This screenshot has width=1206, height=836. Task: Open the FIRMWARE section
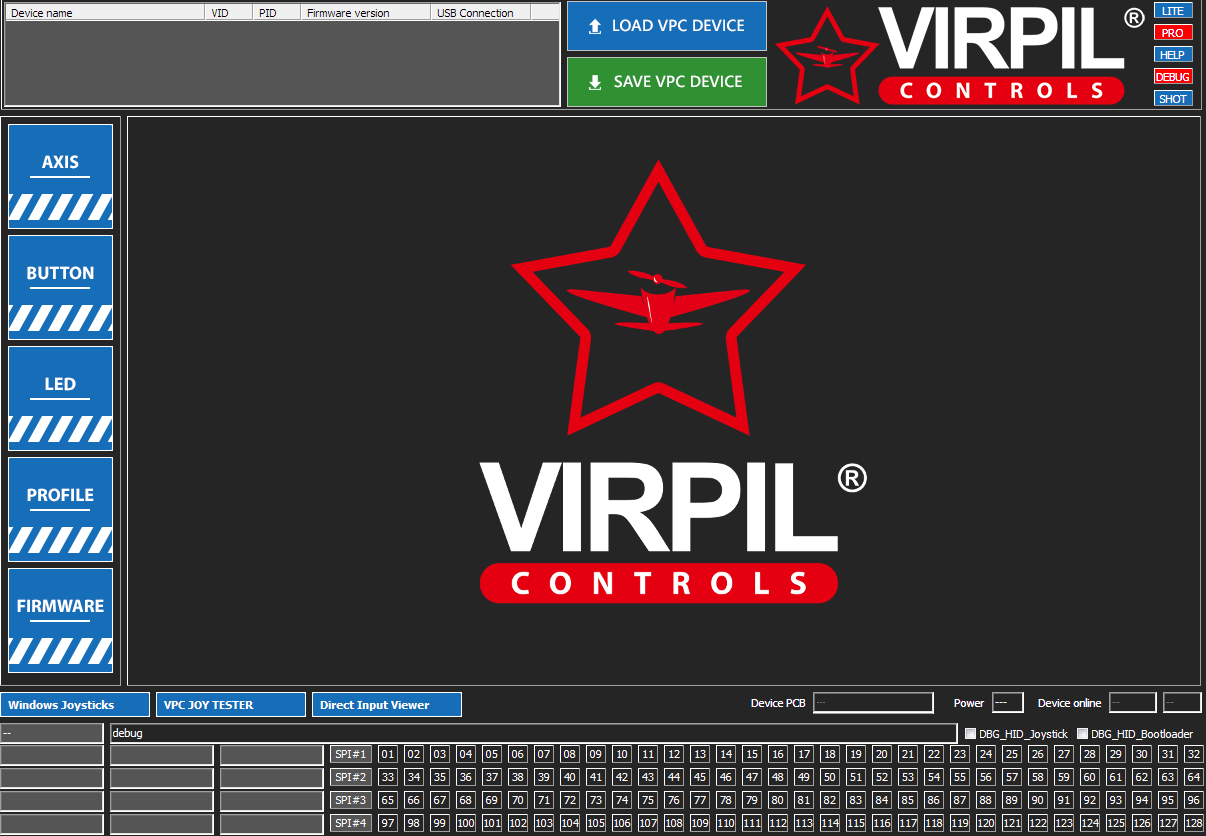pos(60,621)
